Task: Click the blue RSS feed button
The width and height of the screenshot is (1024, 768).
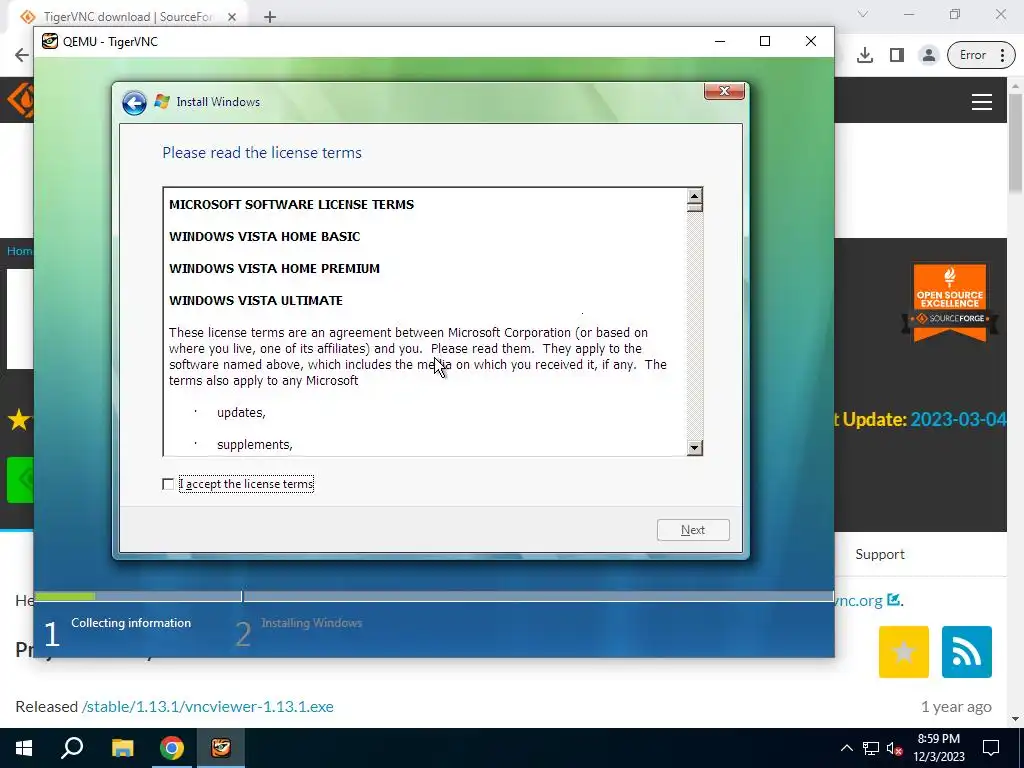Action: (967, 652)
